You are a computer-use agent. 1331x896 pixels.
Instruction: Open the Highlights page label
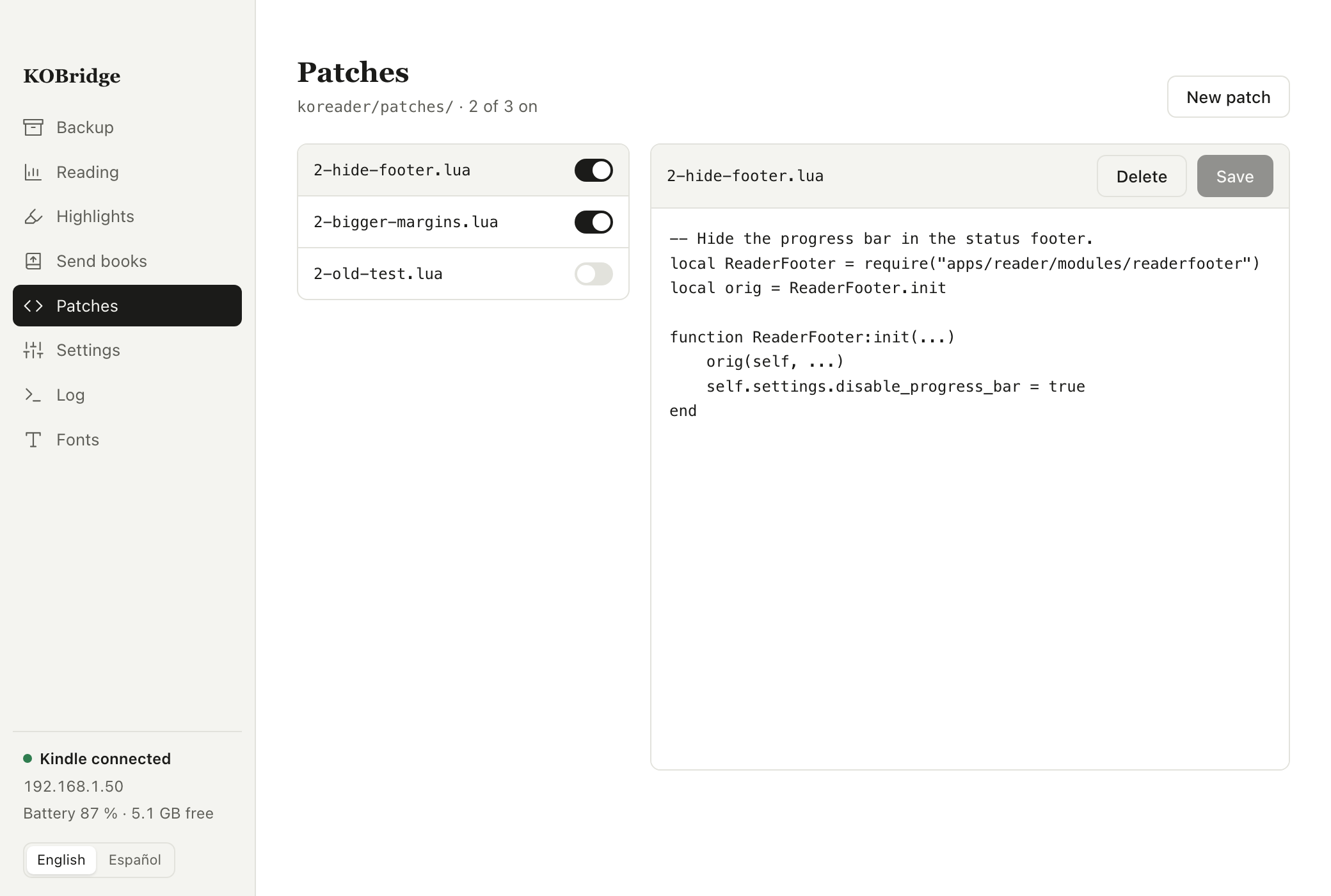coord(95,216)
